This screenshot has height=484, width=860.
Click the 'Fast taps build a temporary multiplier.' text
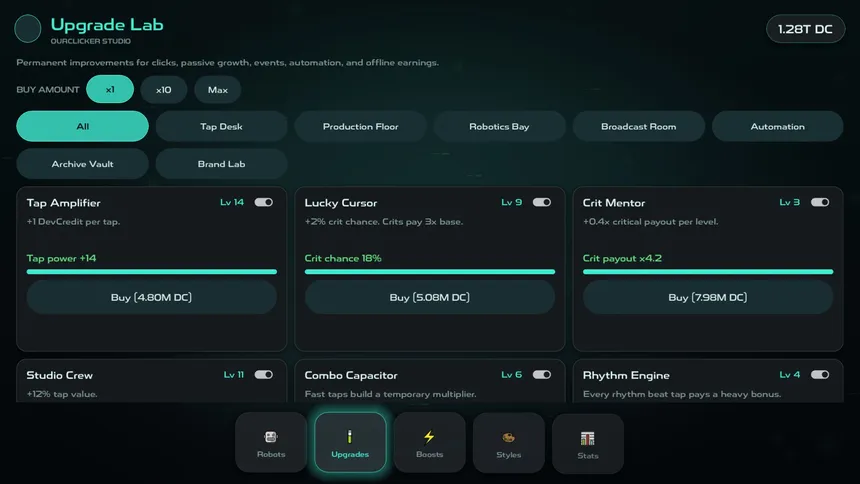(391, 394)
